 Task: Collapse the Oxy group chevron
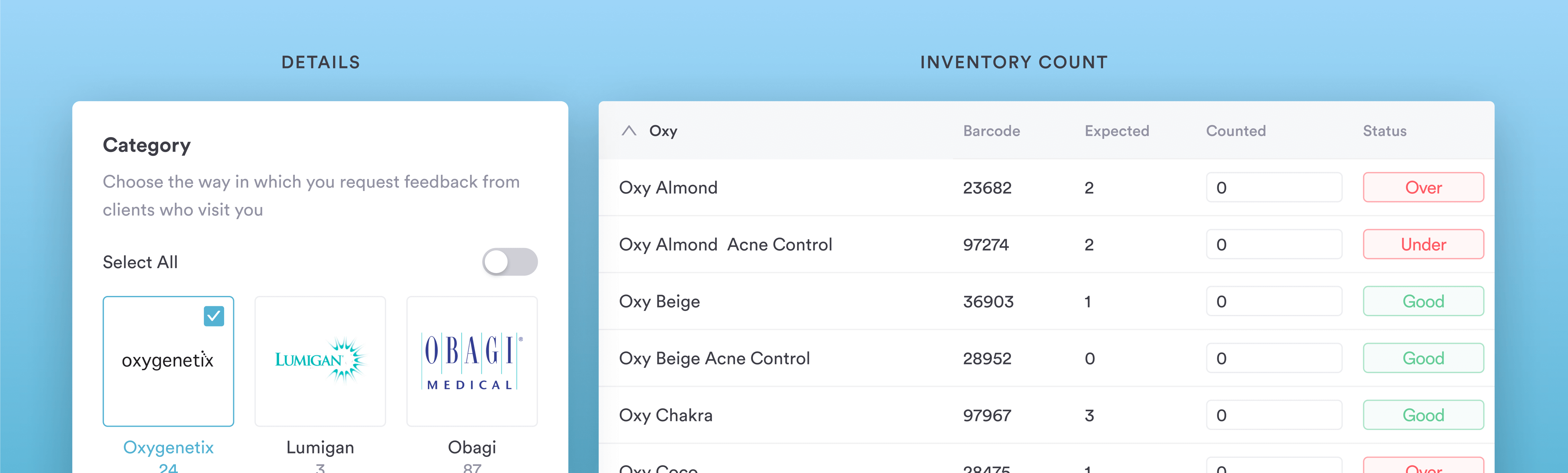tap(629, 131)
